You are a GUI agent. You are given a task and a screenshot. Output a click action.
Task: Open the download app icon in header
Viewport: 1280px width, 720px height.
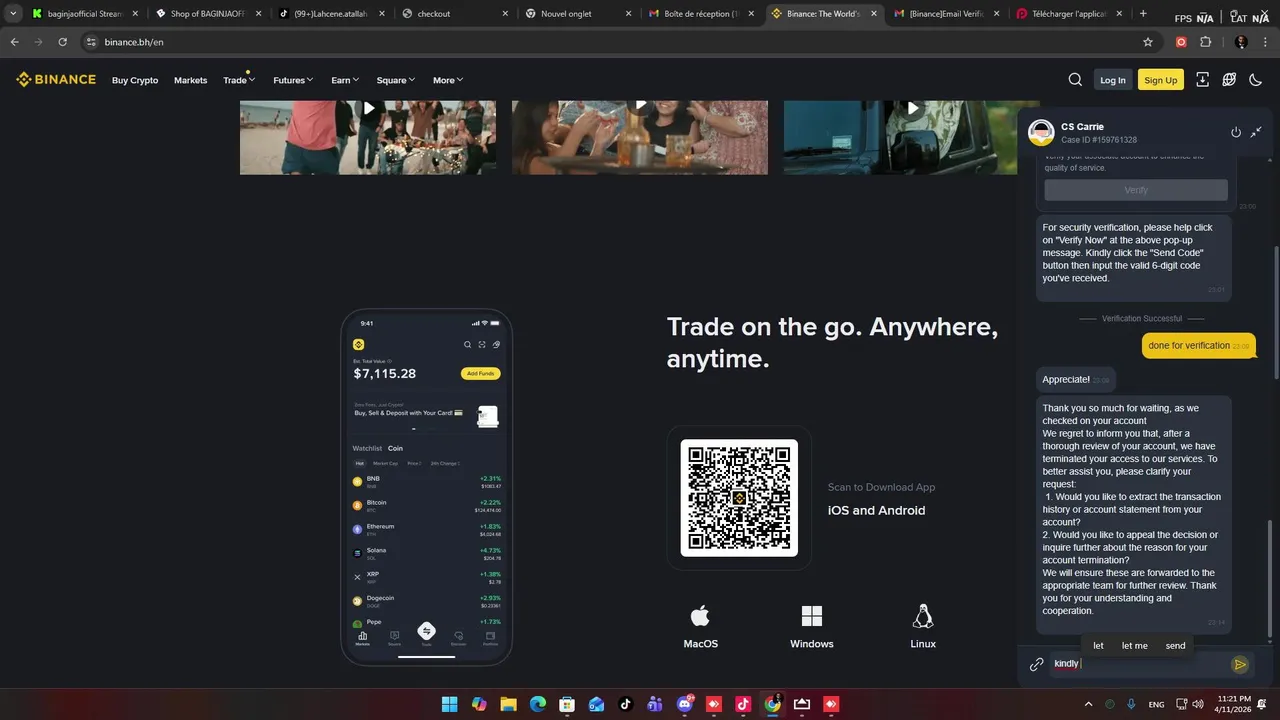click(1202, 80)
